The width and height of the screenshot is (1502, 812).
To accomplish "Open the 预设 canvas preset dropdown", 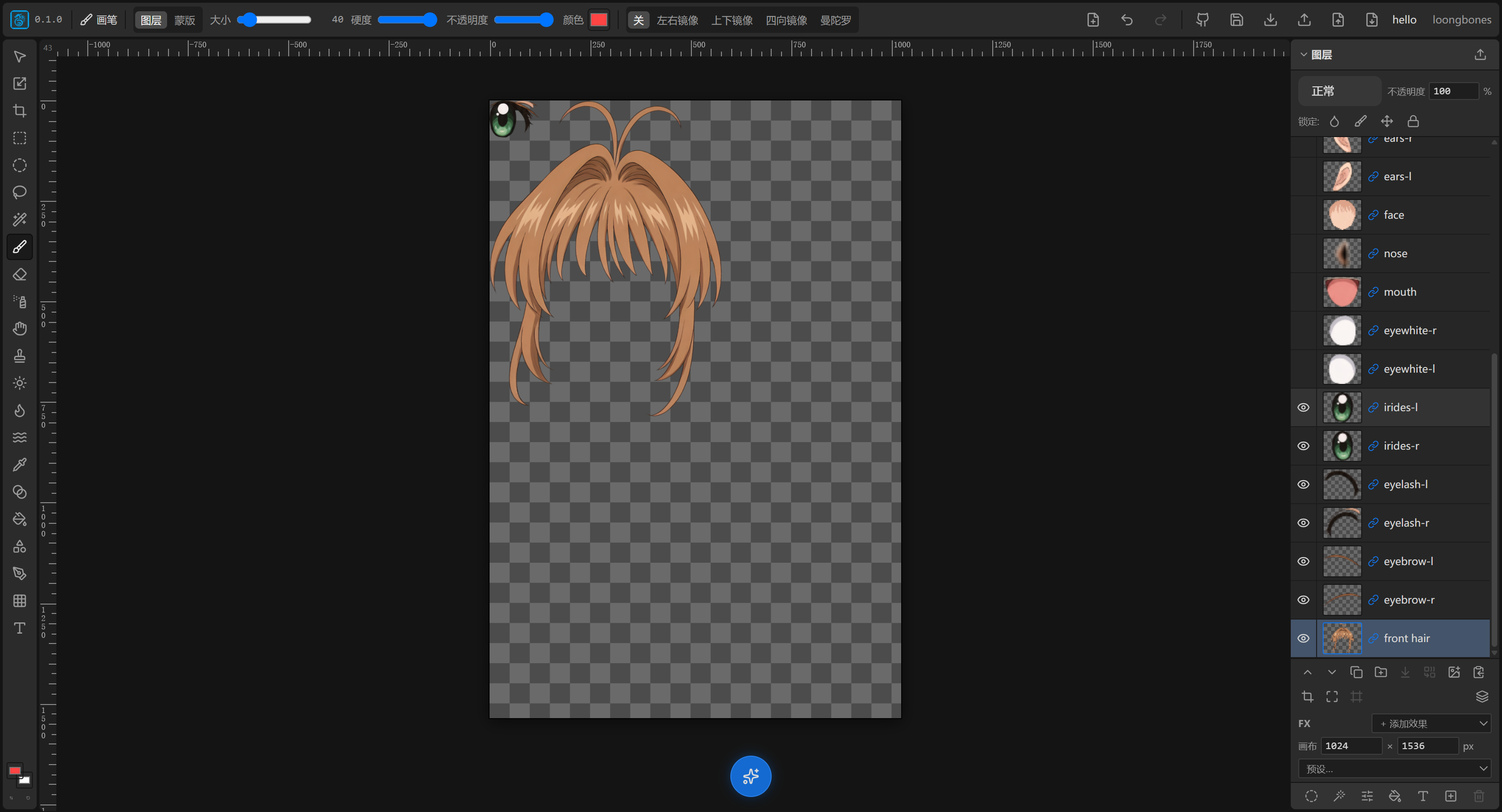I will pyautogui.click(x=1395, y=769).
